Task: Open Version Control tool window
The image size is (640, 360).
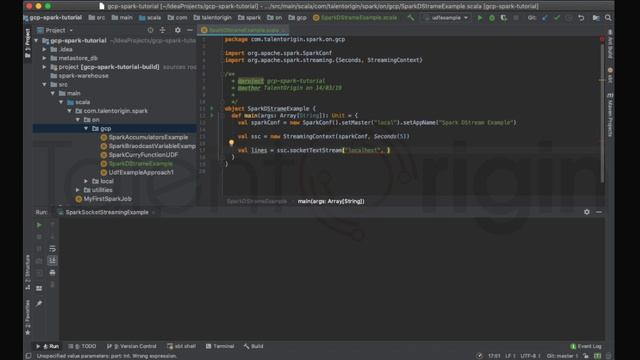Action: pyautogui.click(x=131, y=346)
